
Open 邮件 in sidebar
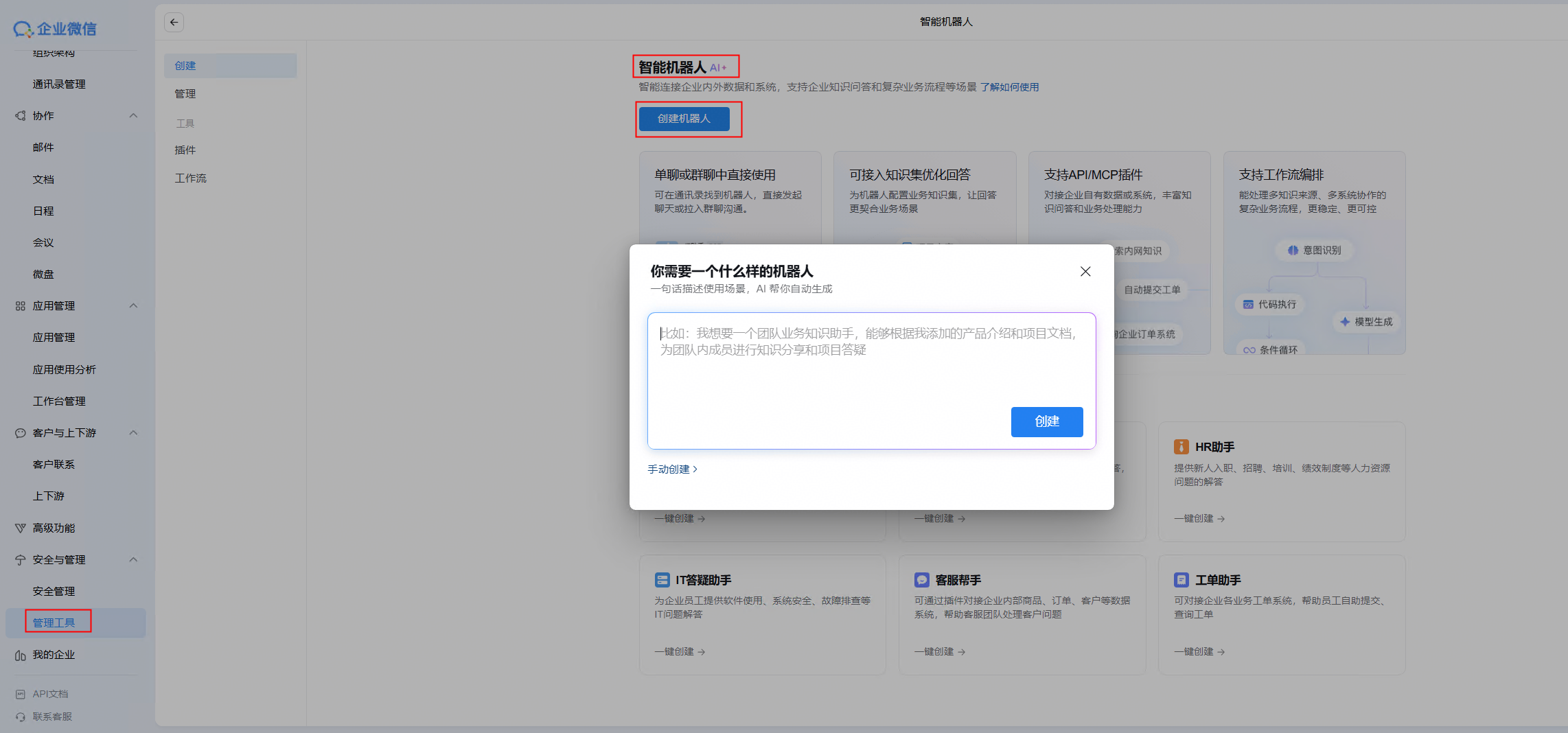click(x=43, y=148)
